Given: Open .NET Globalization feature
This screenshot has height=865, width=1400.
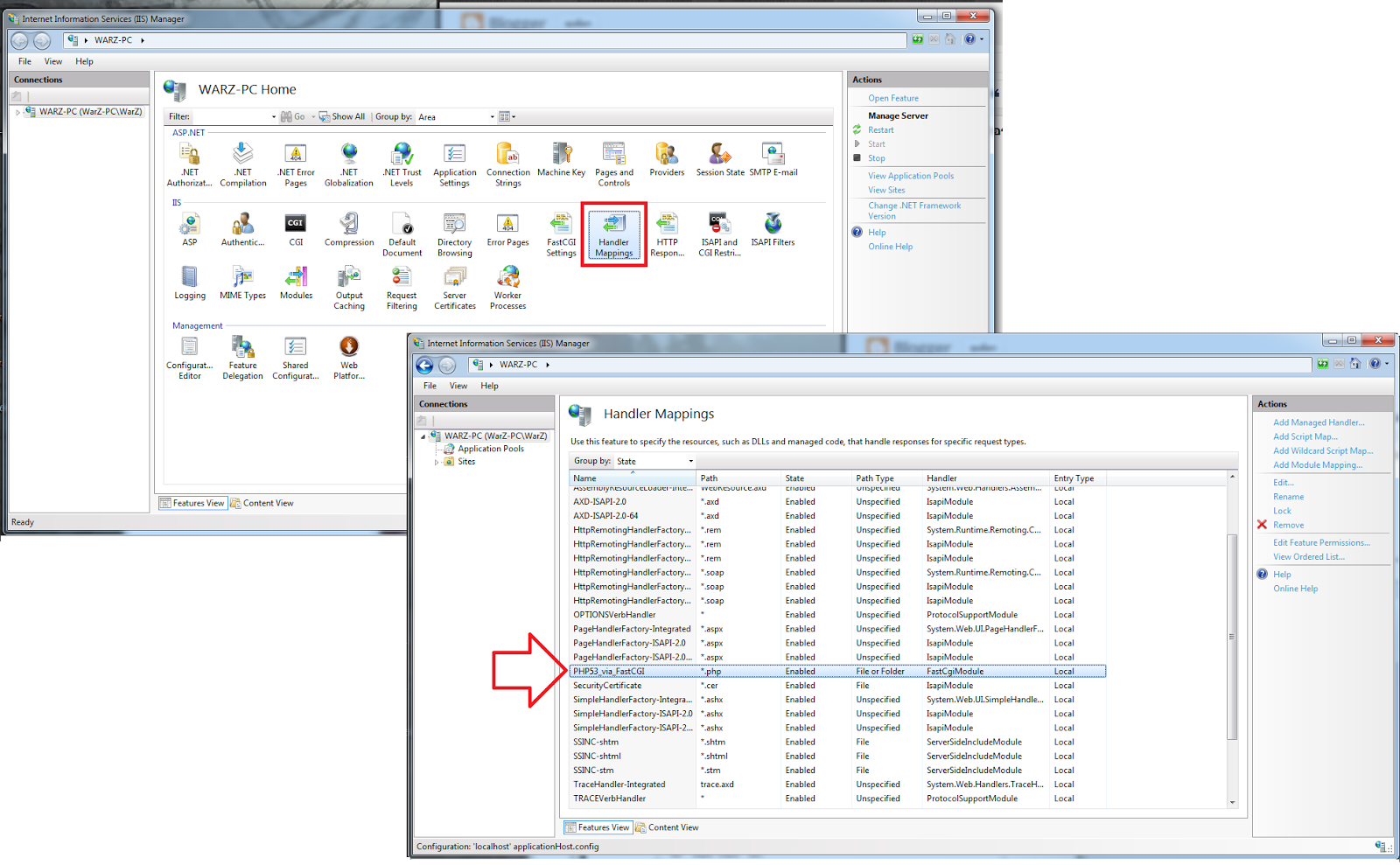Looking at the screenshot, I should click(x=349, y=164).
